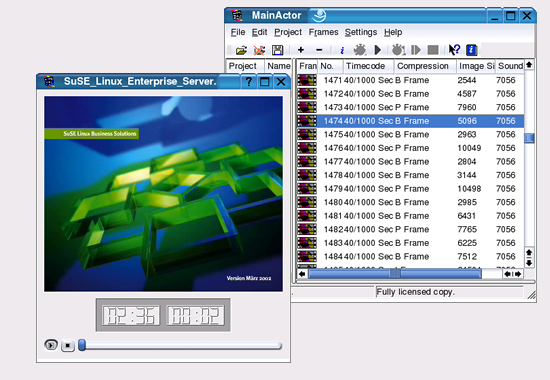Click the first gear-shaped toolbar icon
The width and height of the screenshot is (550, 380).
click(x=360, y=50)
